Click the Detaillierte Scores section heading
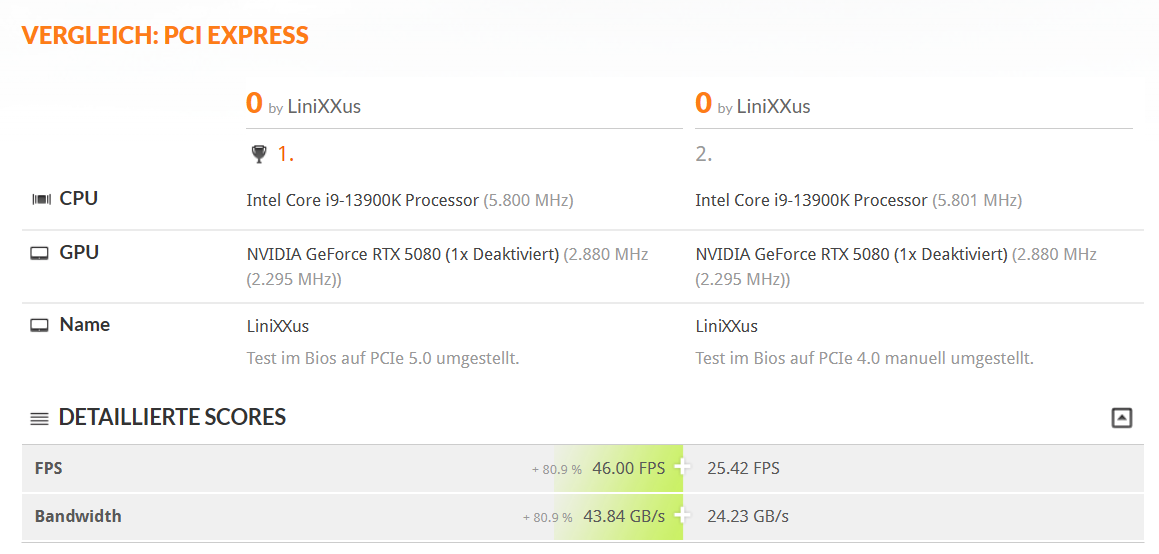The image size is (1159, 554). (x=172, y=417)
